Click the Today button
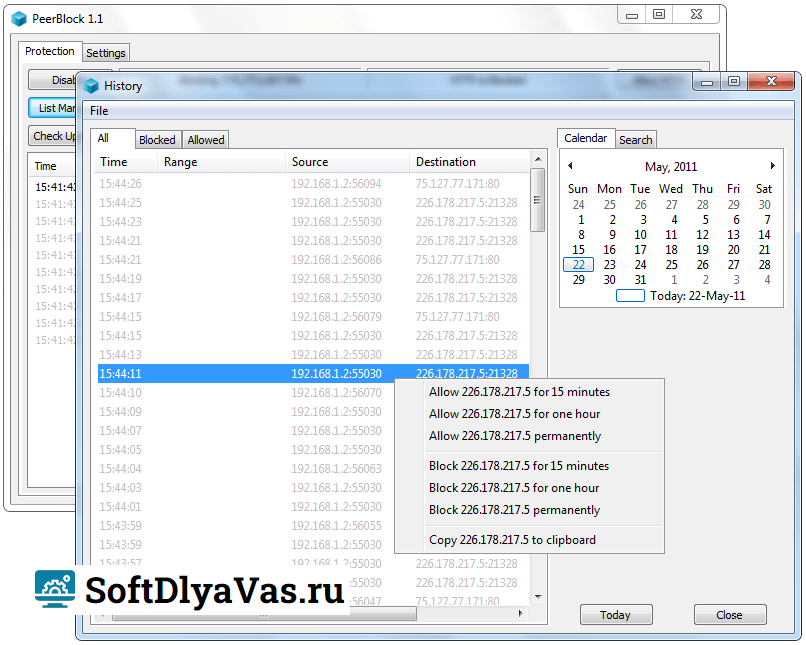Viewport: 806px width, 645px height. (x=616, y=615)
